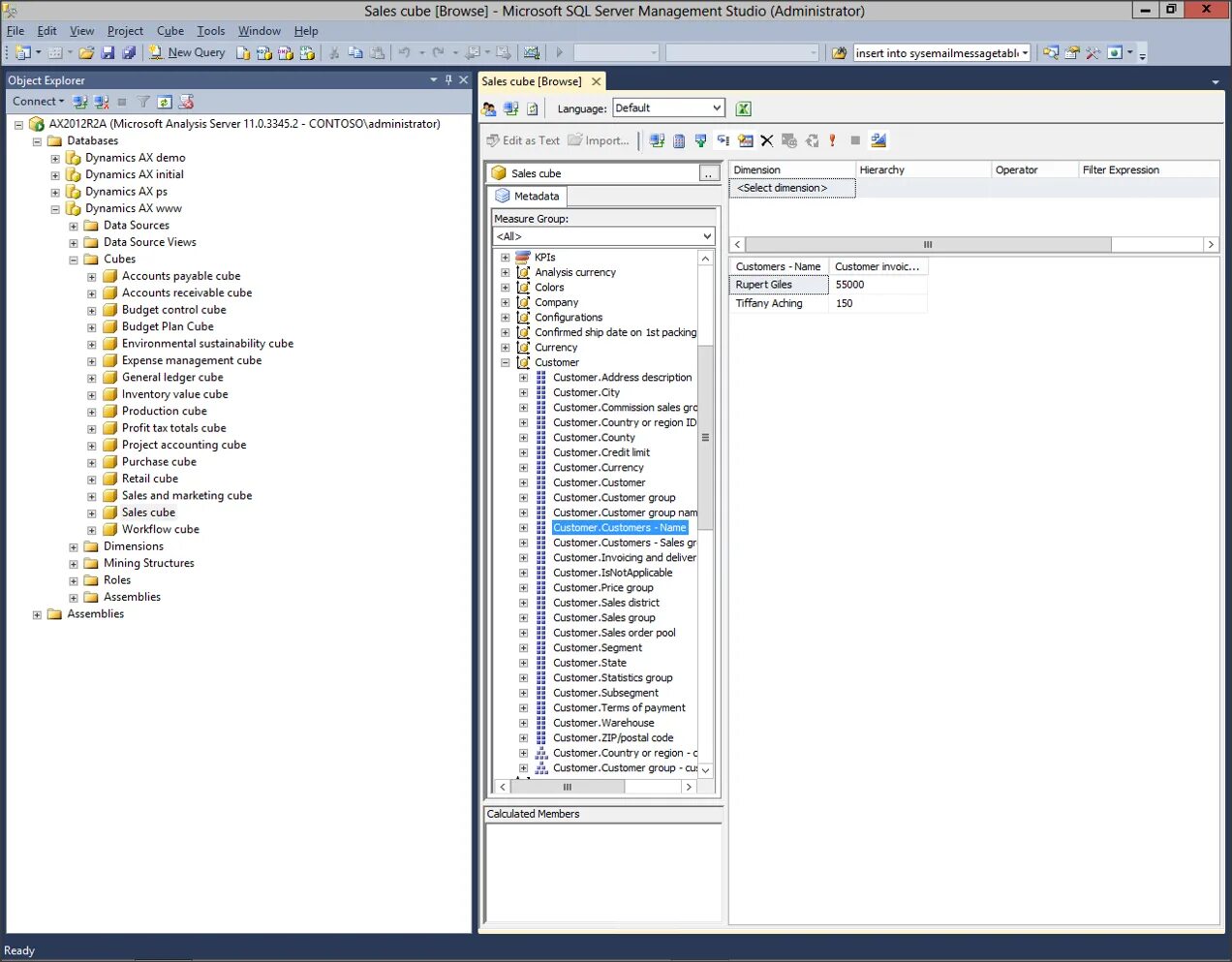Open the Cube menu

pyautogui.click(x=170, y=31)
